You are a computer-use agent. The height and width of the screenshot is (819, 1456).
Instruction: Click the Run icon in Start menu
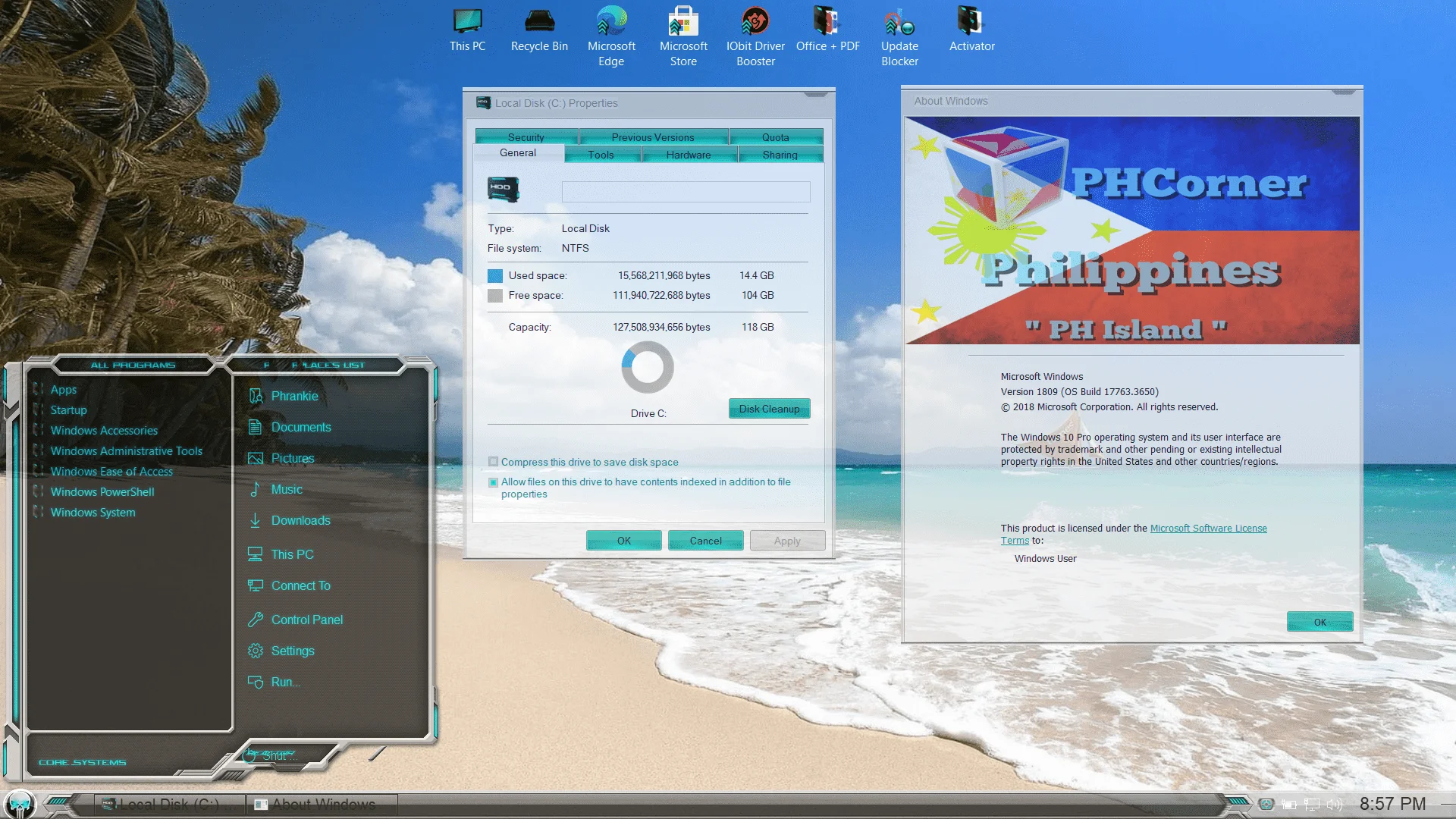click(256, 682)
